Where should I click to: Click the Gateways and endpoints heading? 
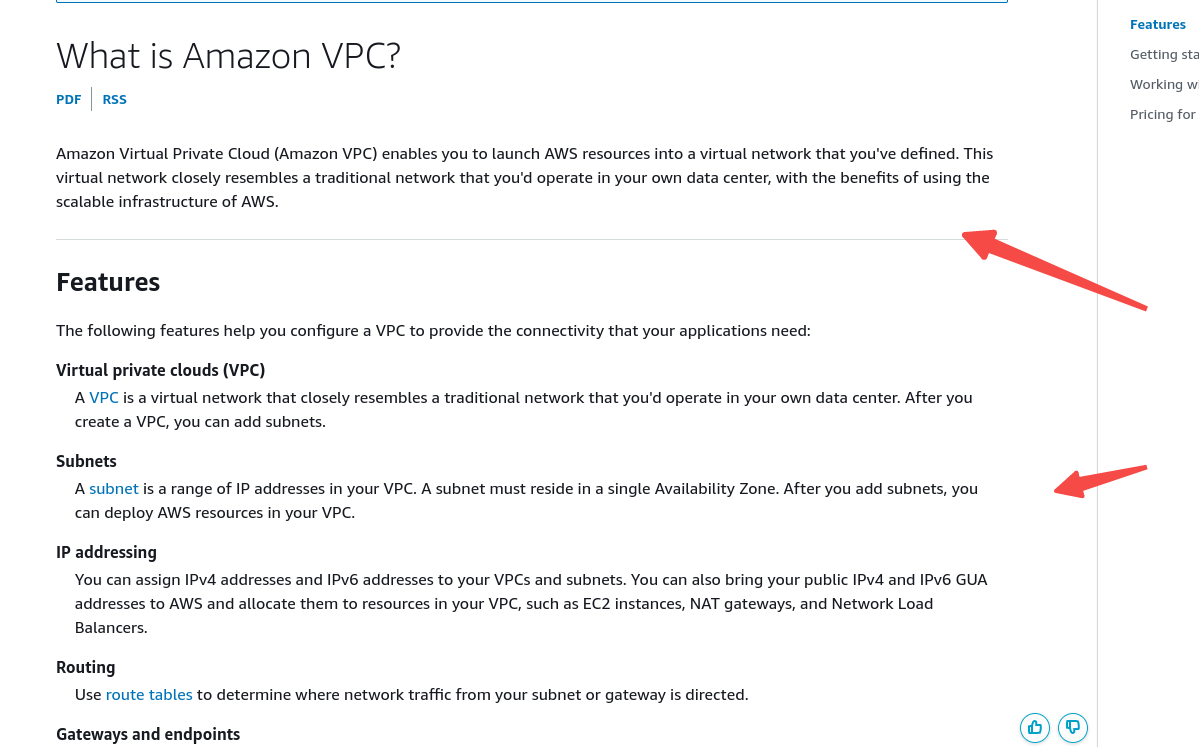148,733
